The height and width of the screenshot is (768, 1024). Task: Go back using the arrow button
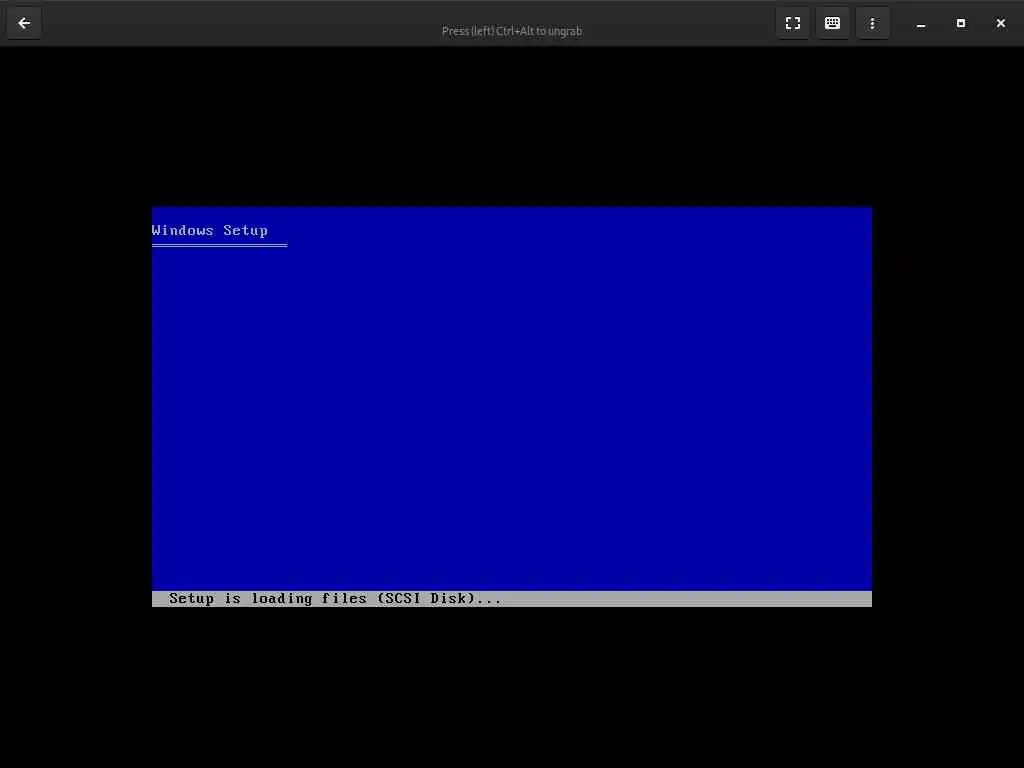pos(24,24)
